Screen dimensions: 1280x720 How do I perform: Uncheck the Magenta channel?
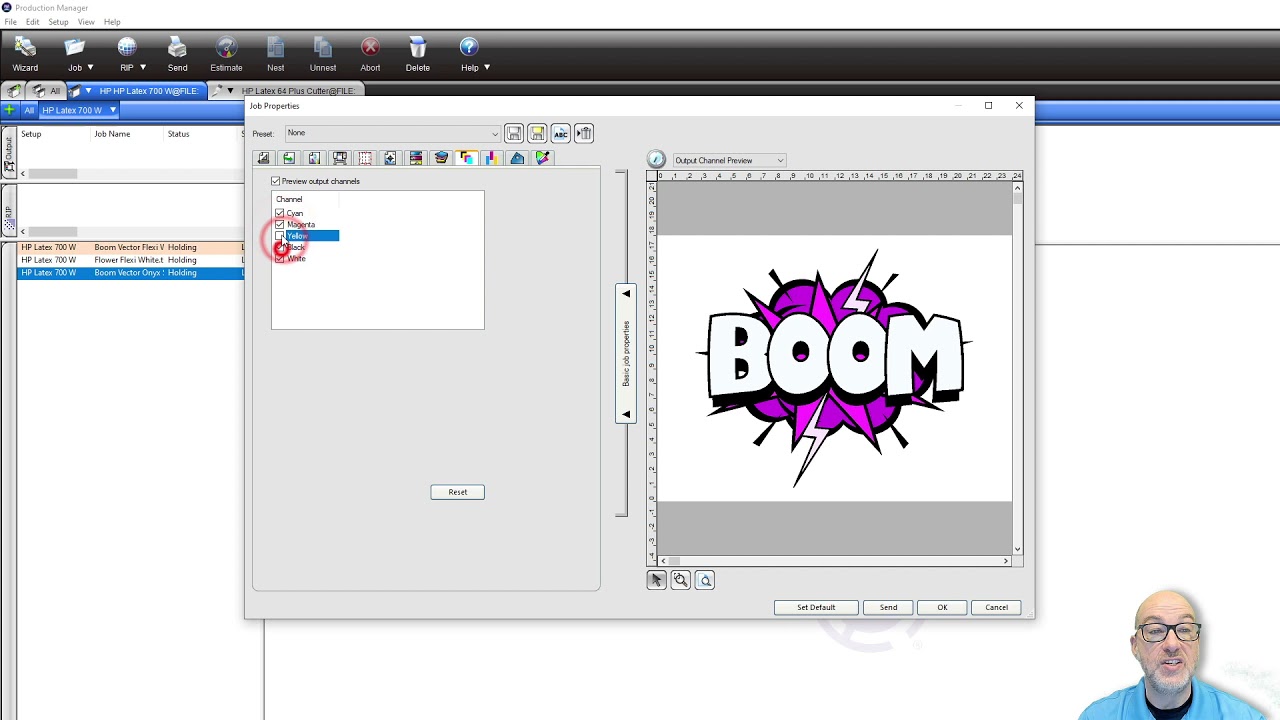pos(279,224)
